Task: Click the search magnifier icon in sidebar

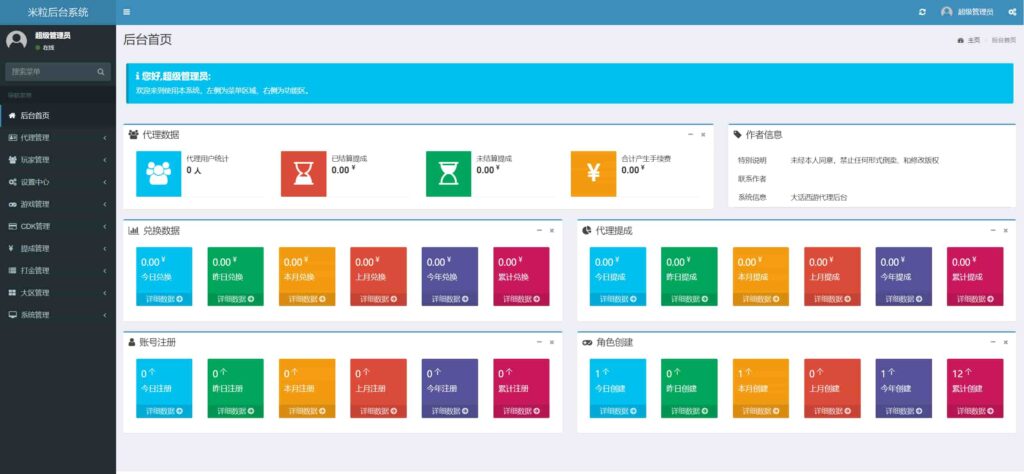Action: (101, 72)
